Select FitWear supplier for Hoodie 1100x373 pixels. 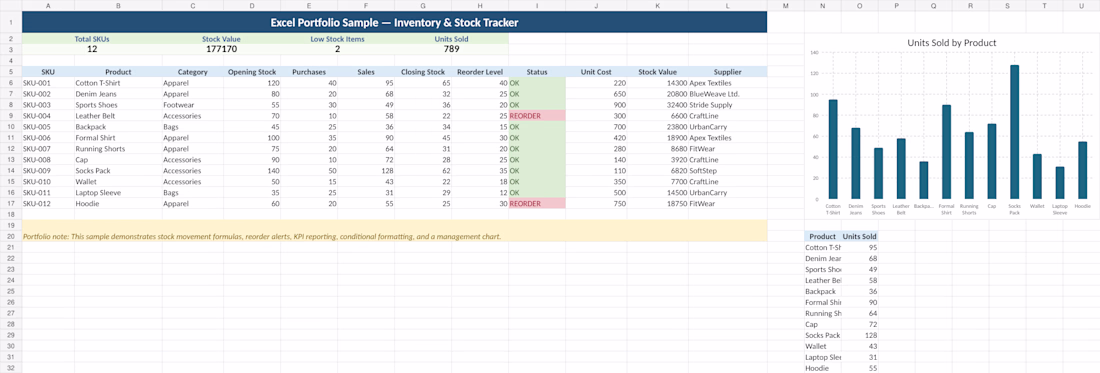coord(727,203)
